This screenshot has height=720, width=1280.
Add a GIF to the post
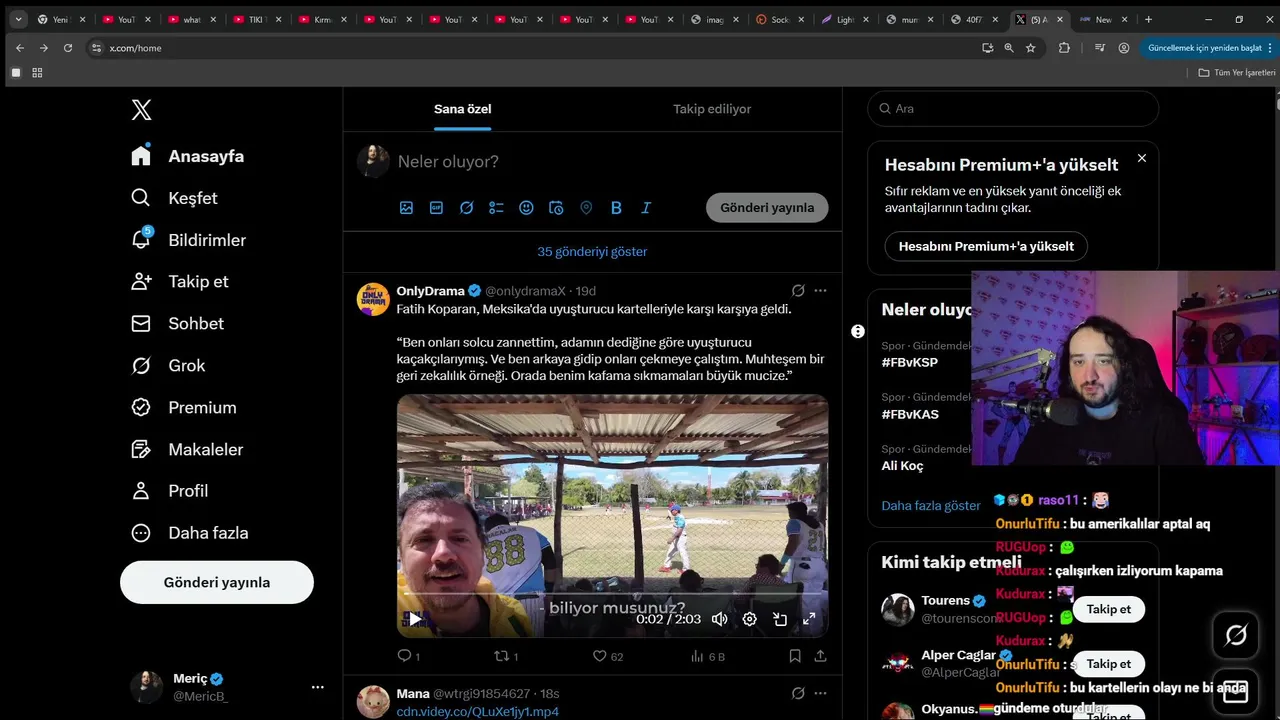click(436, 208)
